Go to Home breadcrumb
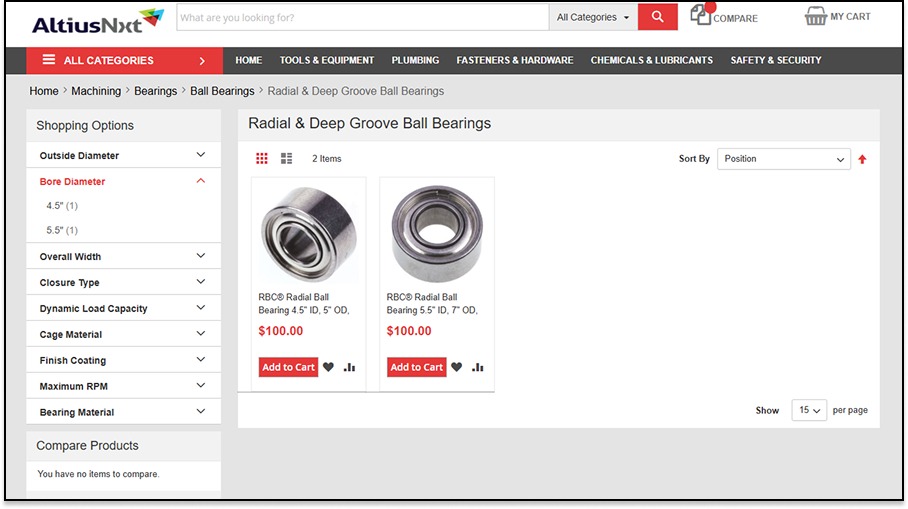Screen dimensions: 908x509 (x=44, y=91)
